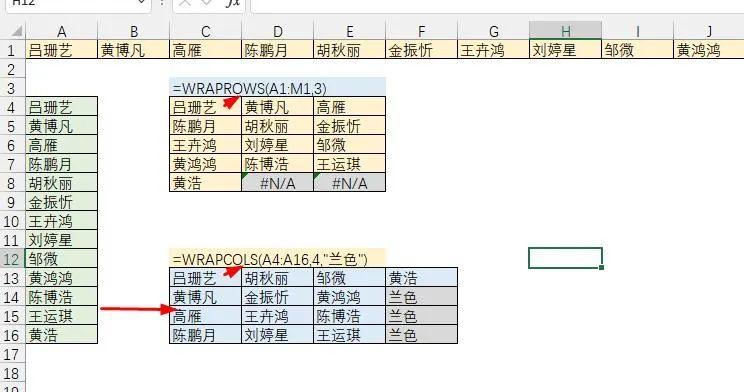The image size is (744, 392).
Task: Click the fx insert function icon
Action: pos(232,3)
